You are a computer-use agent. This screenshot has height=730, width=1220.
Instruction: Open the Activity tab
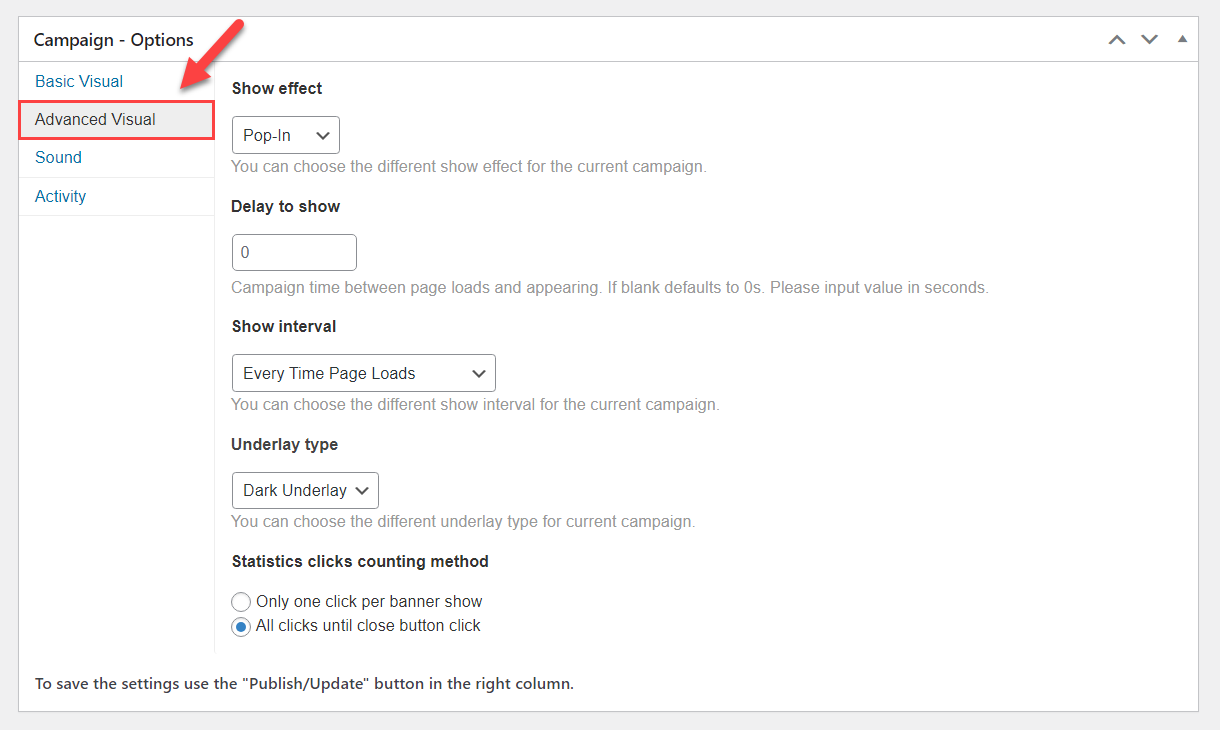(60, 196)
